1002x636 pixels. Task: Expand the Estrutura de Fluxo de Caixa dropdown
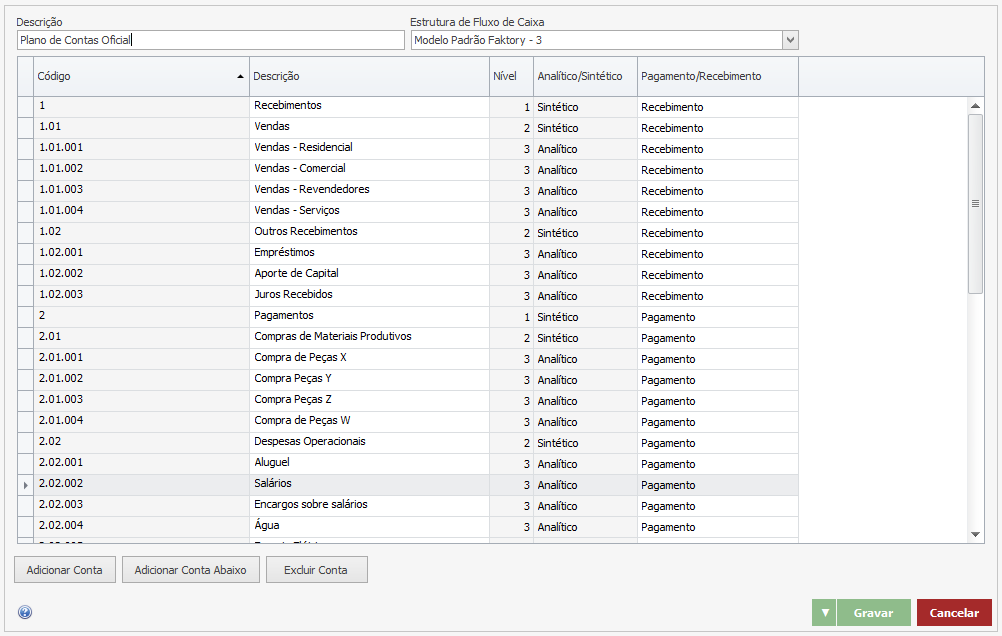click(790, 40)
